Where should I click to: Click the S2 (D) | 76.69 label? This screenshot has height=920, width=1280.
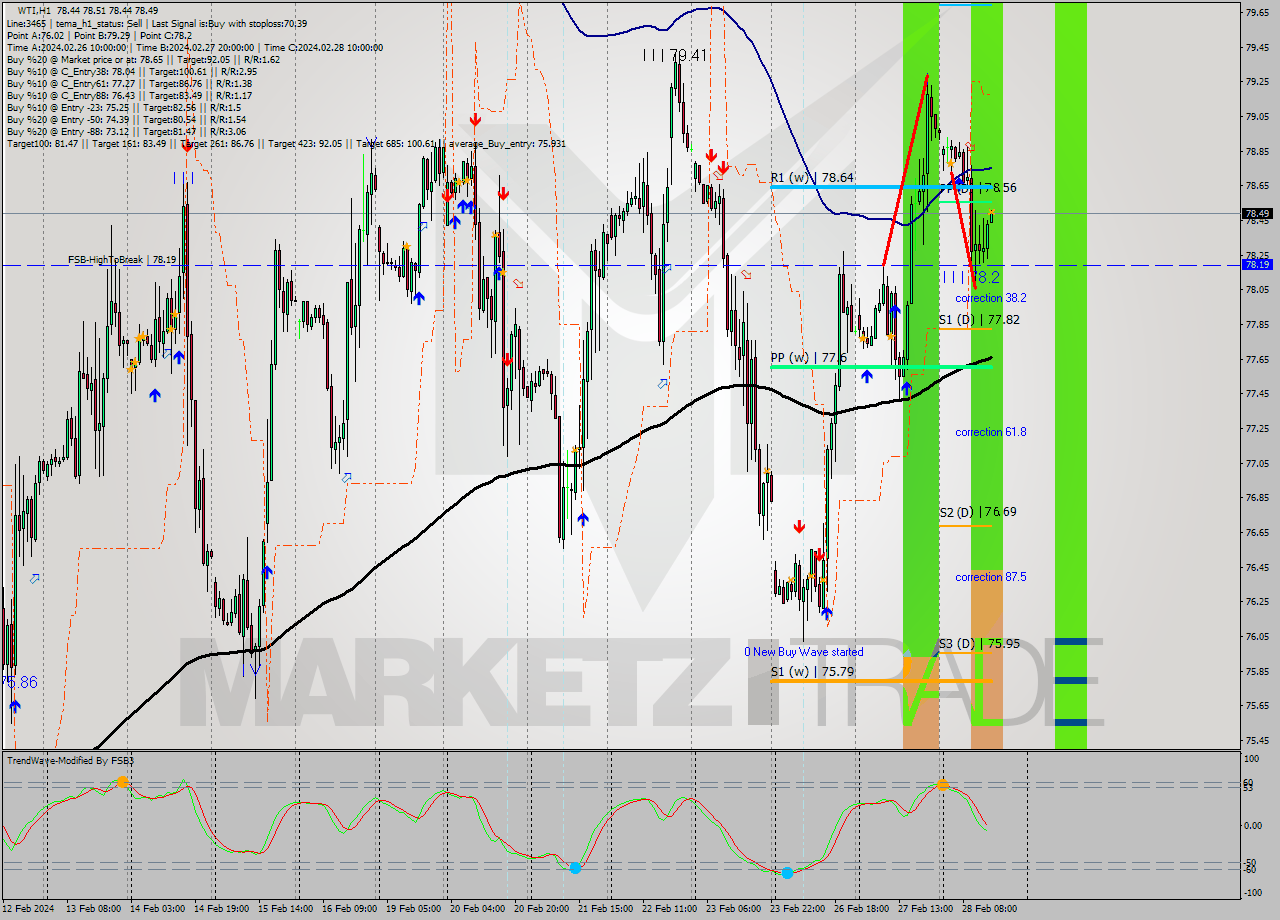point(978,511)
